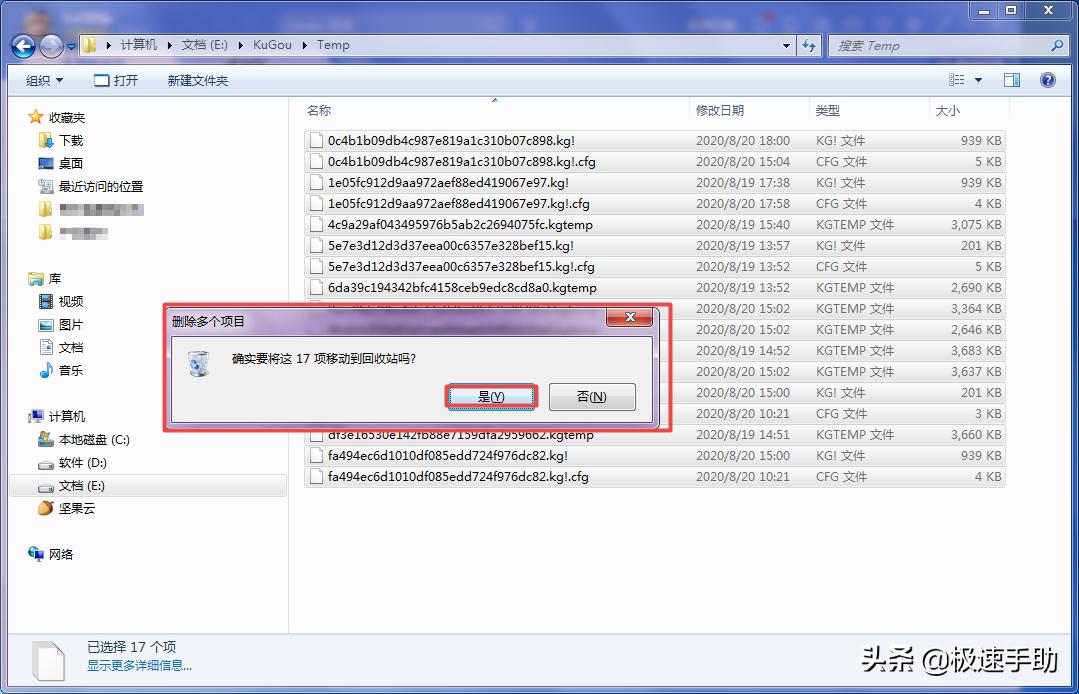Select 收藏夹 in navigation pane
Screen dimensions: 1079x694
click(x=67, y=118)
